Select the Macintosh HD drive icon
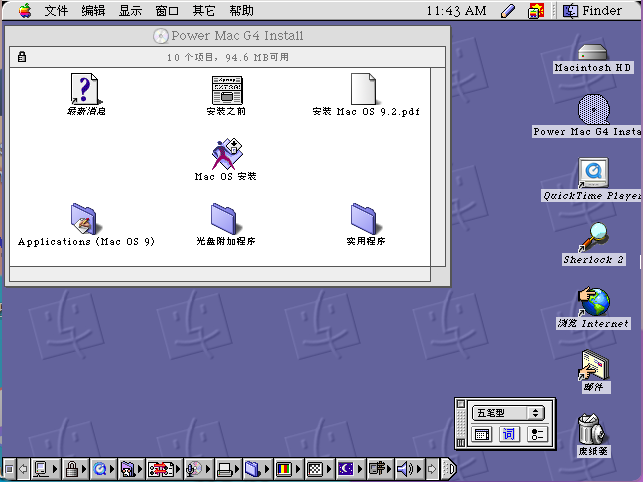The width and height of the screenshot is (643, 482). (593, 53)
